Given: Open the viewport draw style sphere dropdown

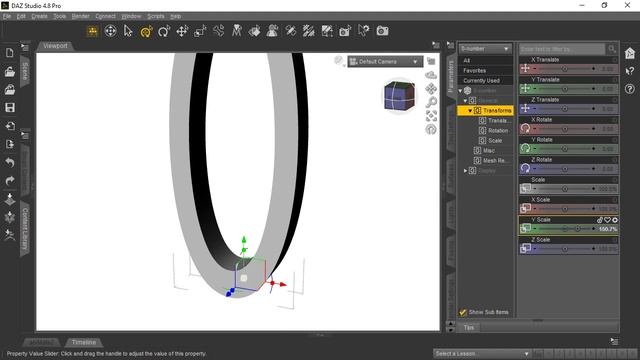Looking at the screenshot, I should pos(339,61).
